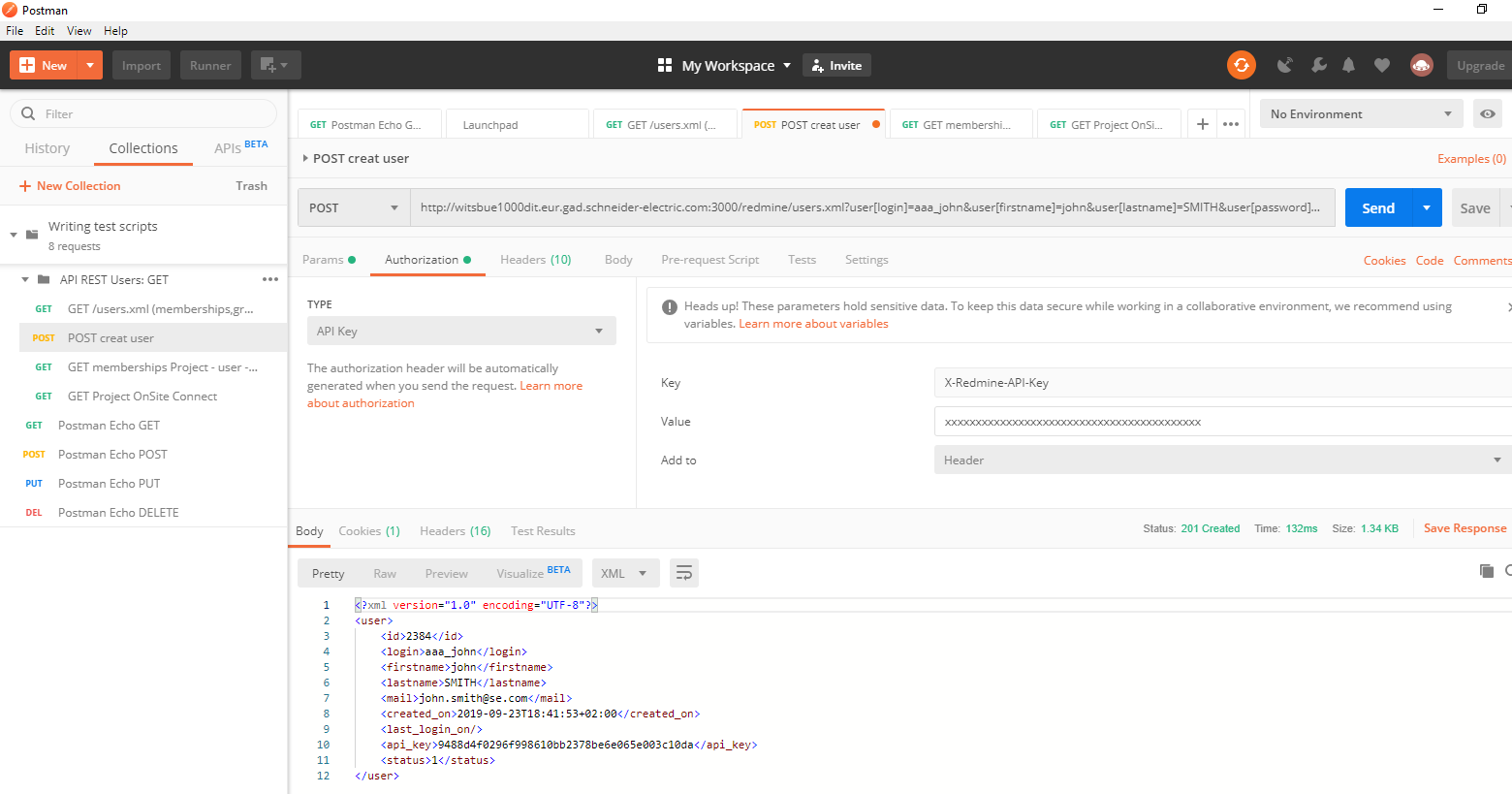Click the X-Redmine-API-Key key field
The height and width of the screenshot is (794, 1512).
coord(1223,382)
